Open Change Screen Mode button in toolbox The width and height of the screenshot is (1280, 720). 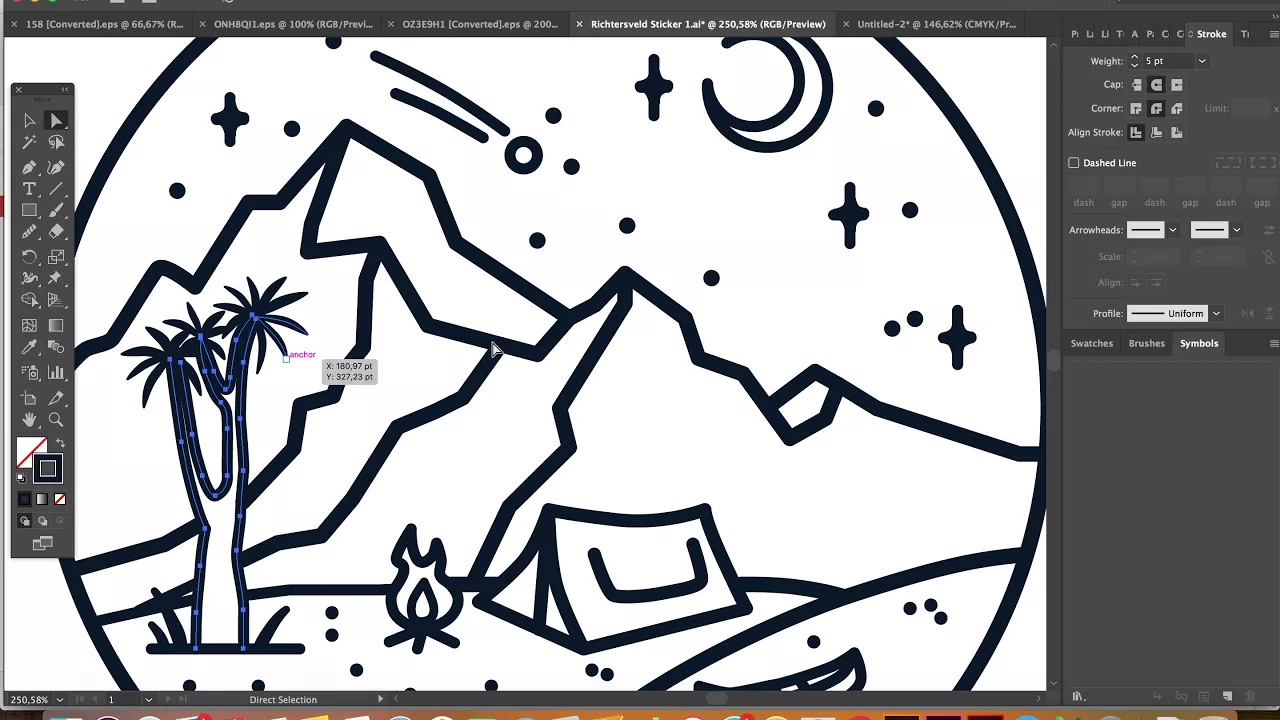(42, 543)
